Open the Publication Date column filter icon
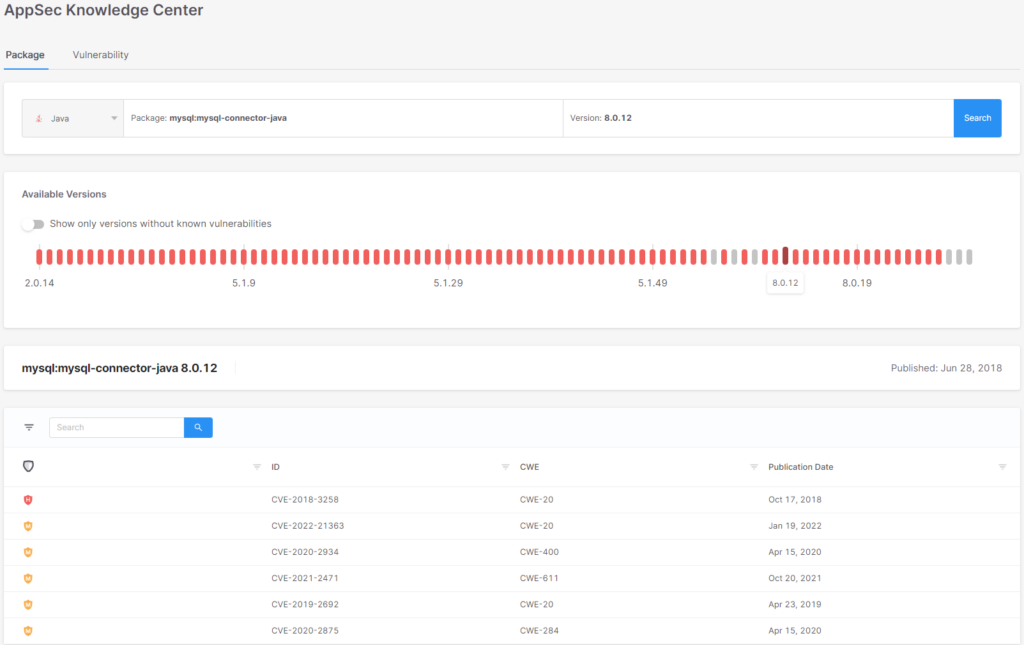Screen dimensions: 1024x645 point(1002,467)
